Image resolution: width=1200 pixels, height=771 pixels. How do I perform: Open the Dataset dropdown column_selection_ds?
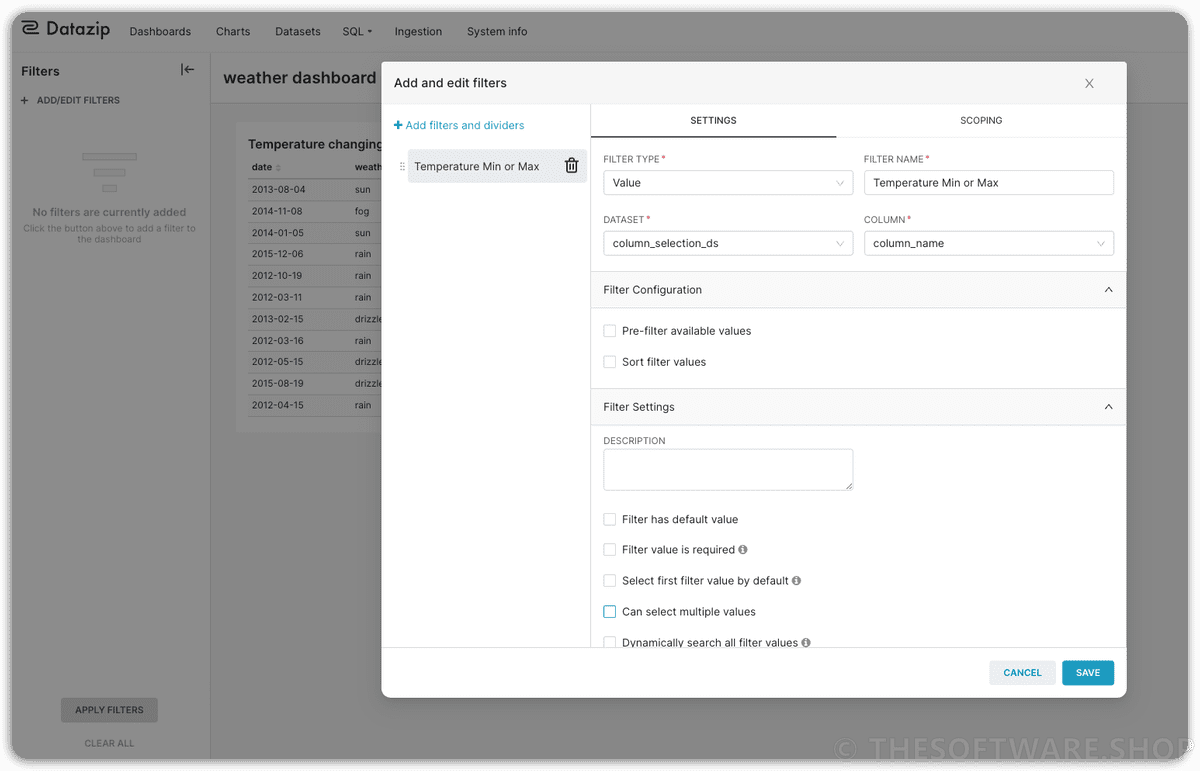[728, 243]
